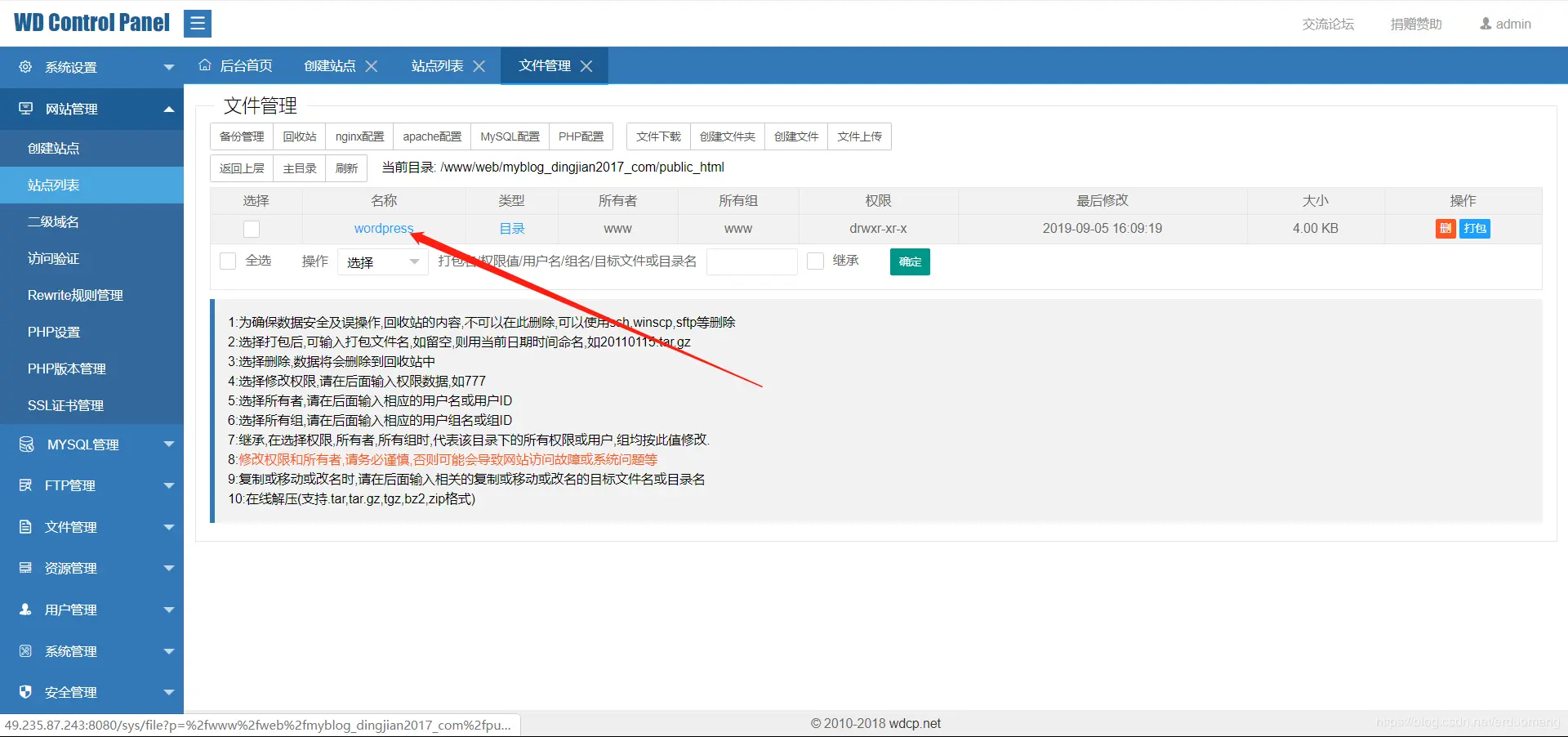The image size is (1568, 737).
Task: Toggle the sidebar with the hamburger menu icon
Action: 198,24
